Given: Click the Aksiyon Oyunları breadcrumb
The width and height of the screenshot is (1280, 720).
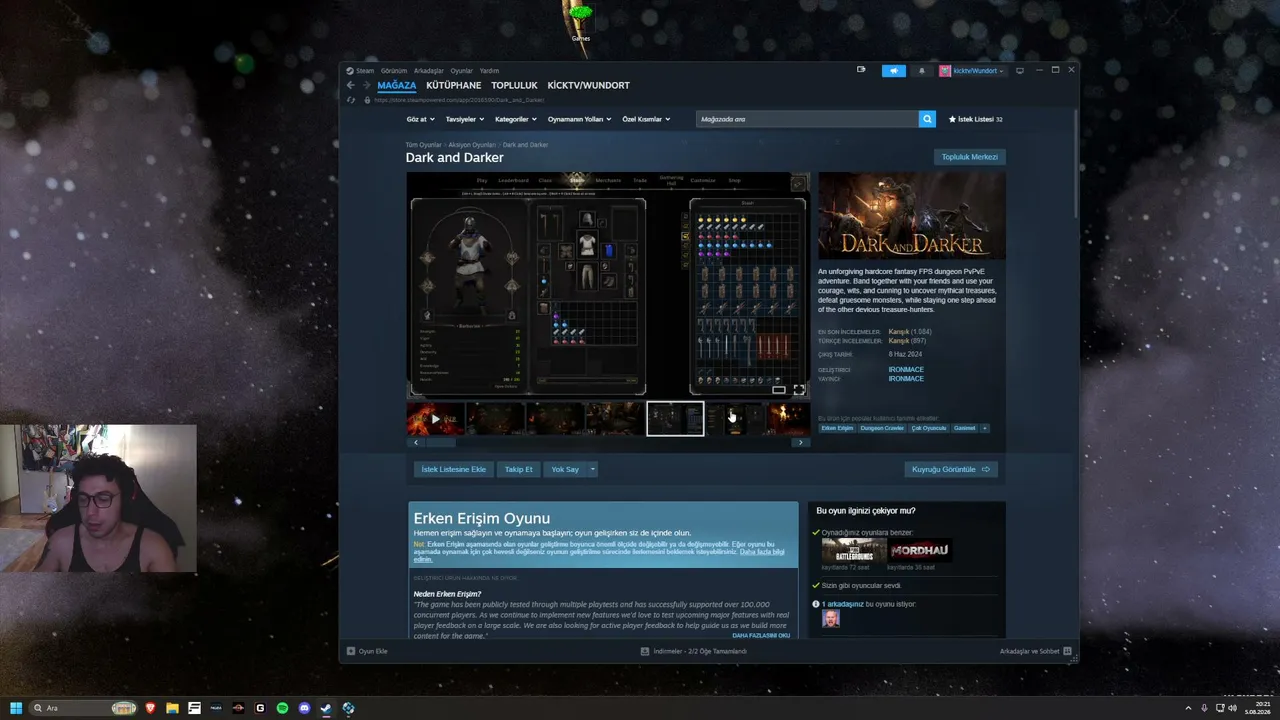Looking at the screenshot, I should 472,145.
